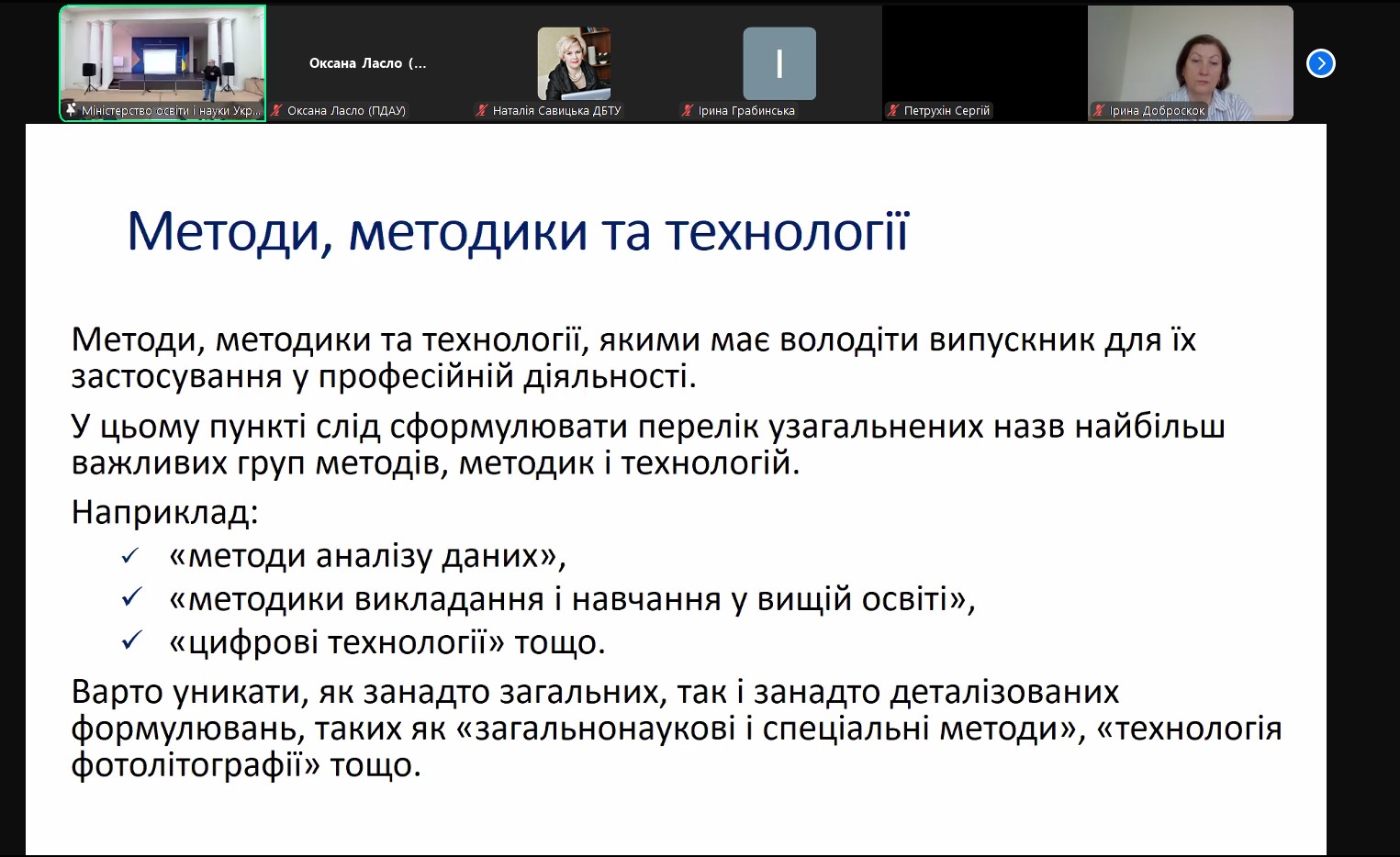Click bullet «цифрові технології» тощо
Image resolution: width=1400 pixels, height=857 pixels.
point(386,642)
